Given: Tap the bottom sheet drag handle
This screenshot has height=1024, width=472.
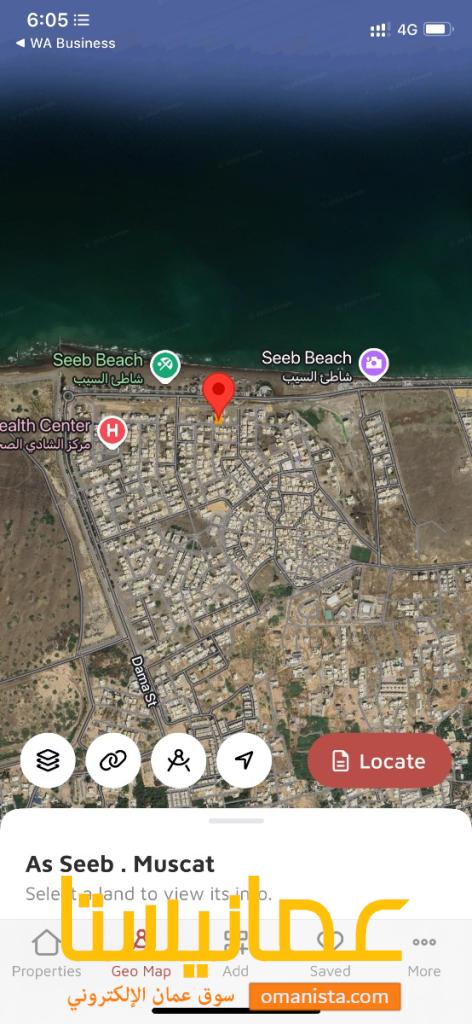Looking at the screenshot, I should tap(236, 820).
